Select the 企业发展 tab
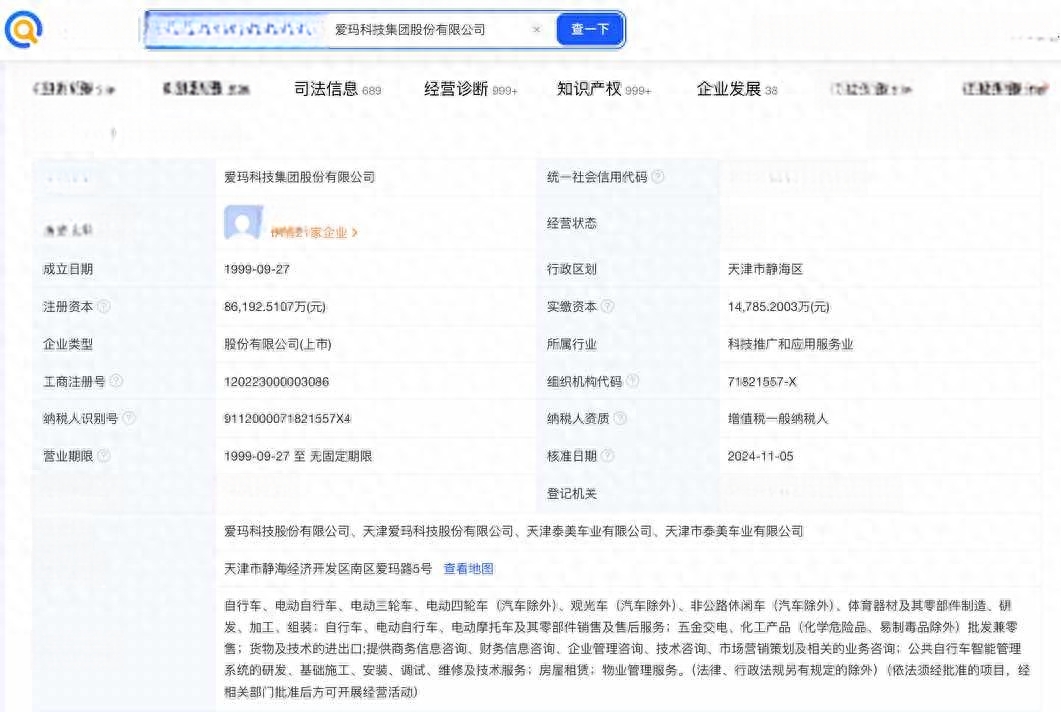 (x=737, y=89)
